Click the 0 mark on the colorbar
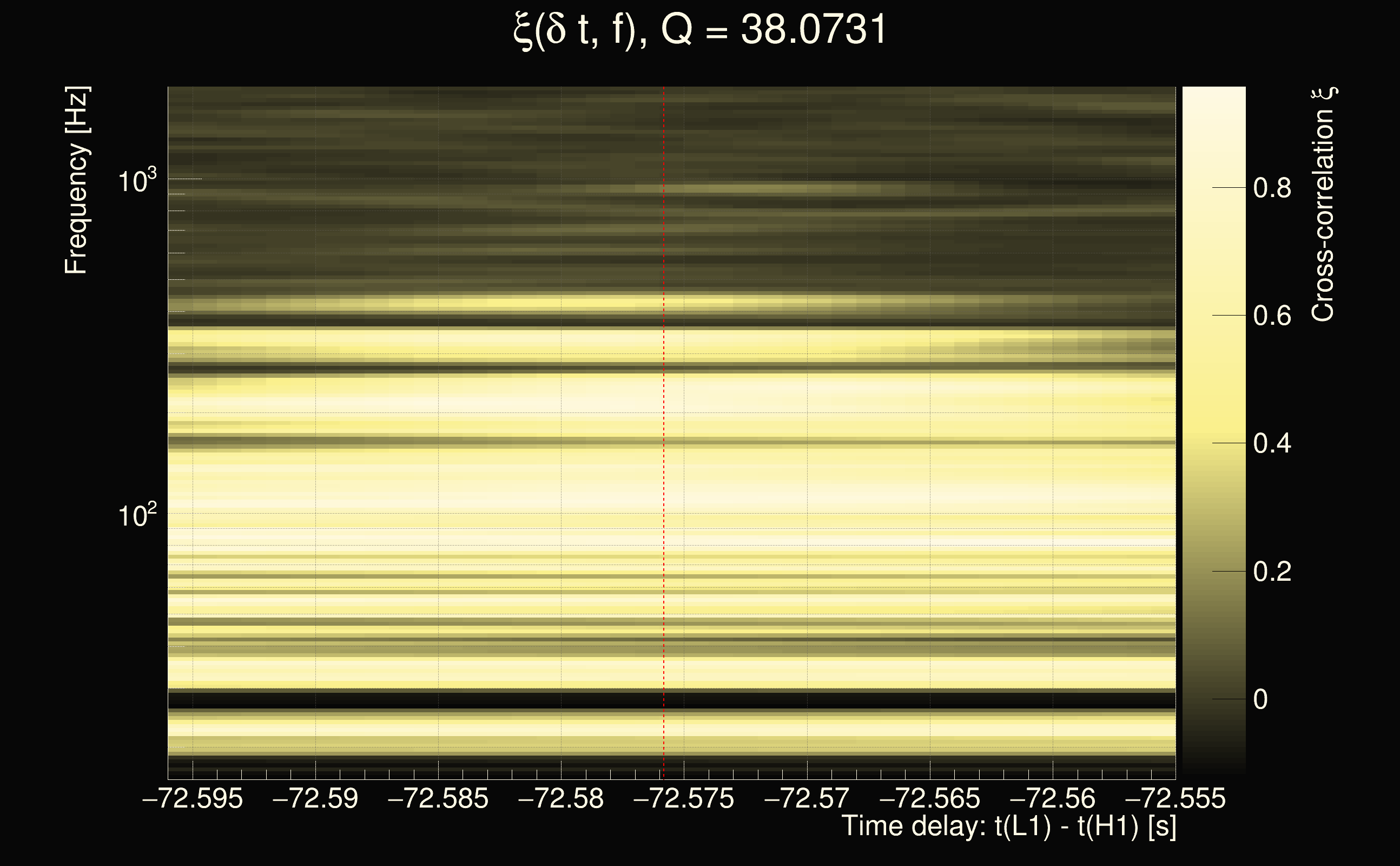The width and height of the screenshot is (1400, 866). (x=1260, y=699)
